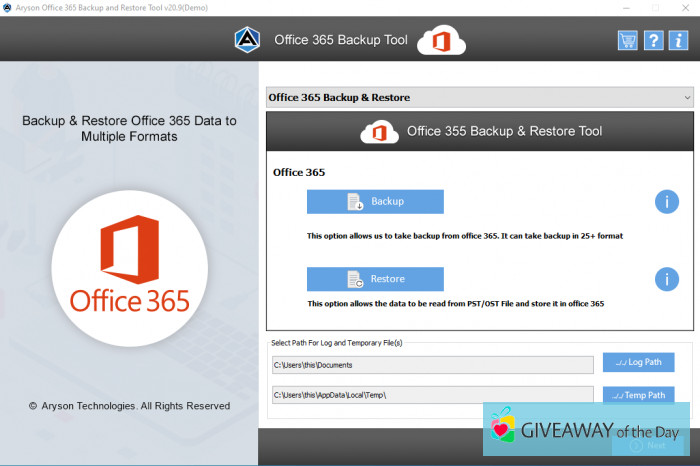Click the info icon beside Backup
This screenshot has width=700, height=466.
pos(666,202)
